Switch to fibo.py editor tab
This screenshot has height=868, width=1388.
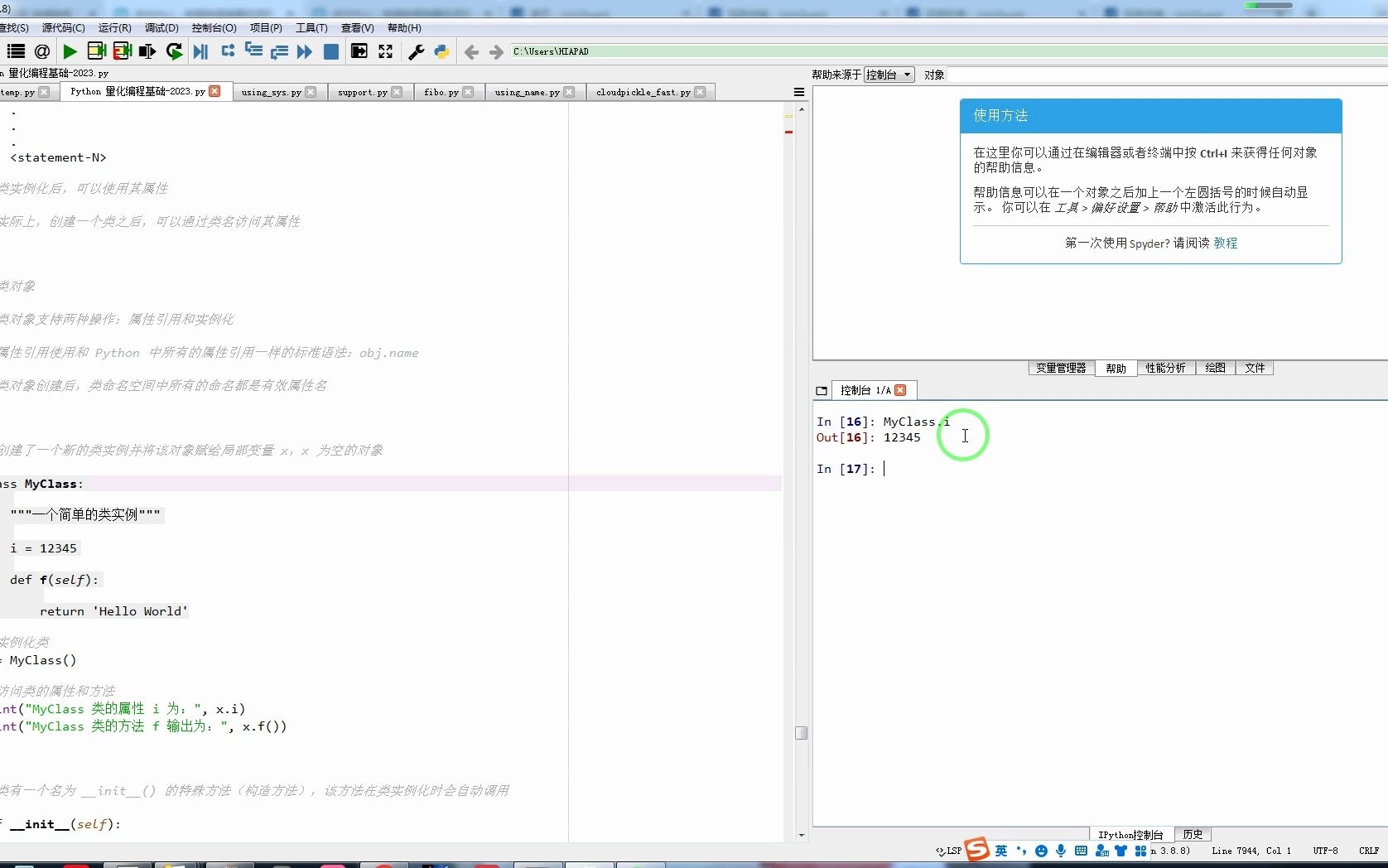point(441,92)
